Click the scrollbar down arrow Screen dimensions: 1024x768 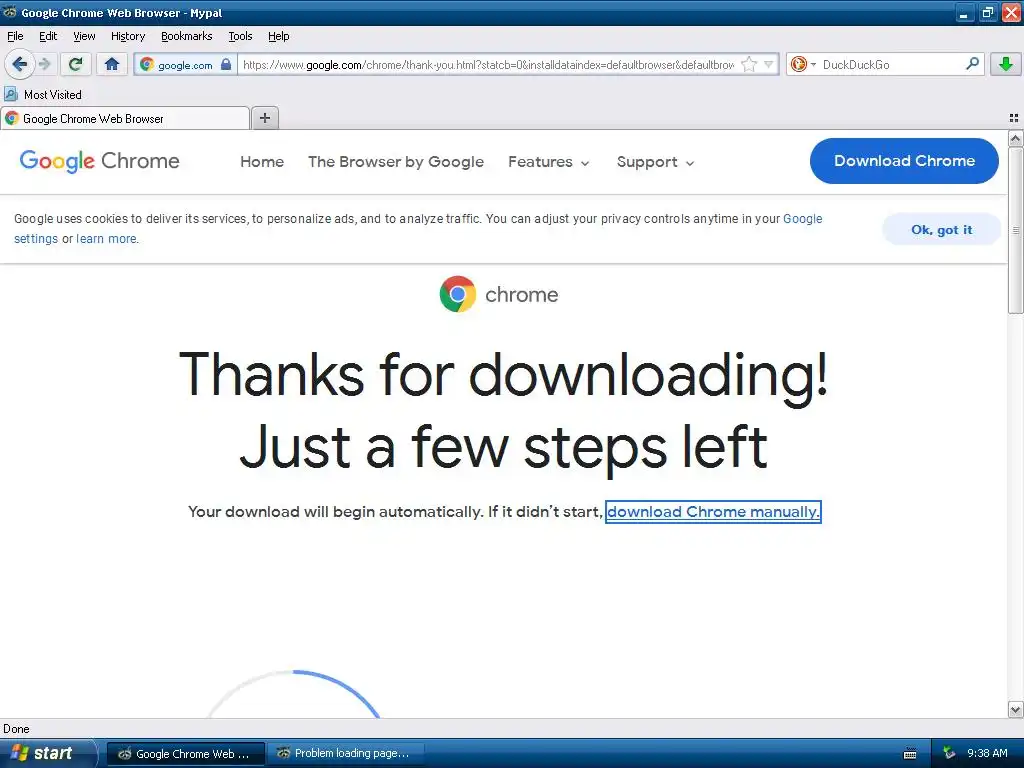[1015, 709]
